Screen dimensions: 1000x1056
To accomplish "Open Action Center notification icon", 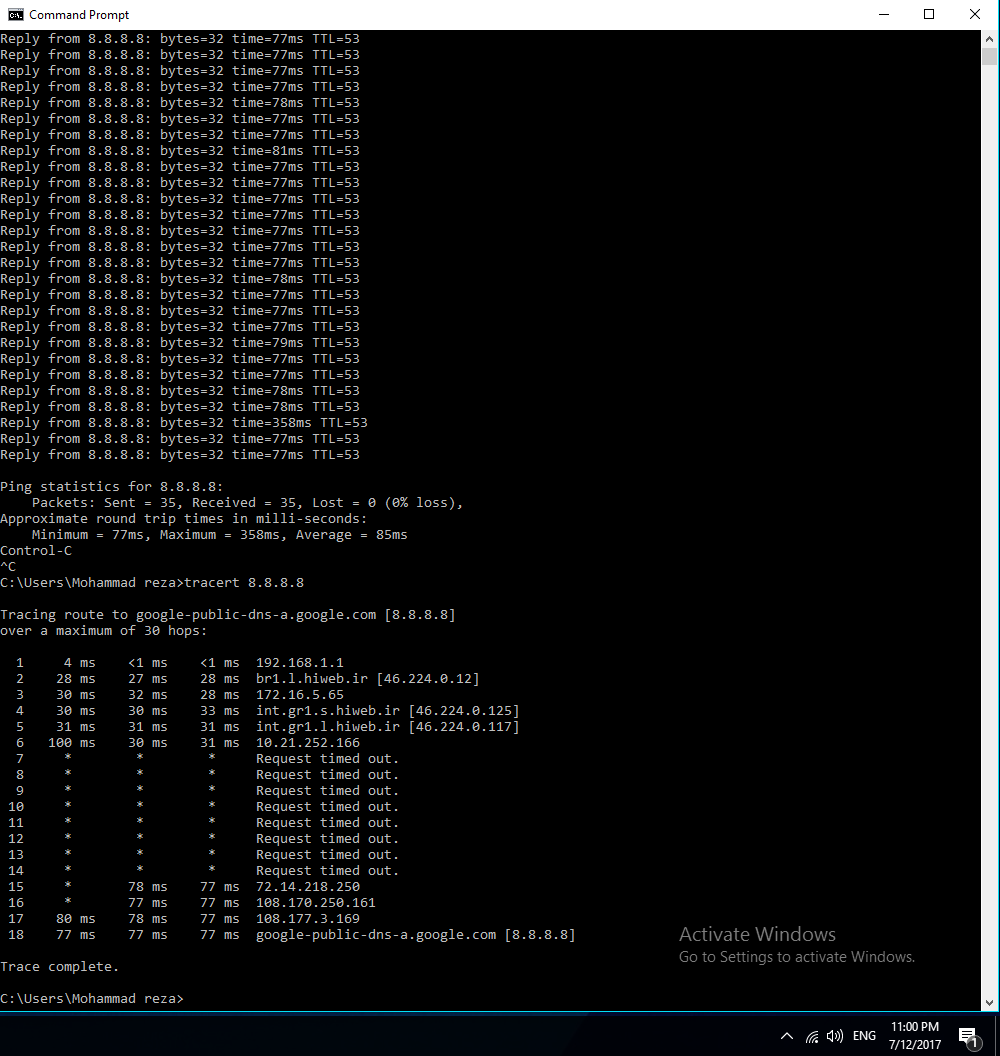I will click(967, 1036).
